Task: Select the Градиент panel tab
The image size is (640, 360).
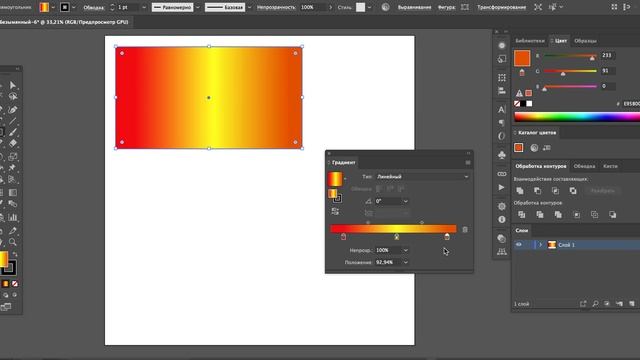Action: [x=343, y=162]
